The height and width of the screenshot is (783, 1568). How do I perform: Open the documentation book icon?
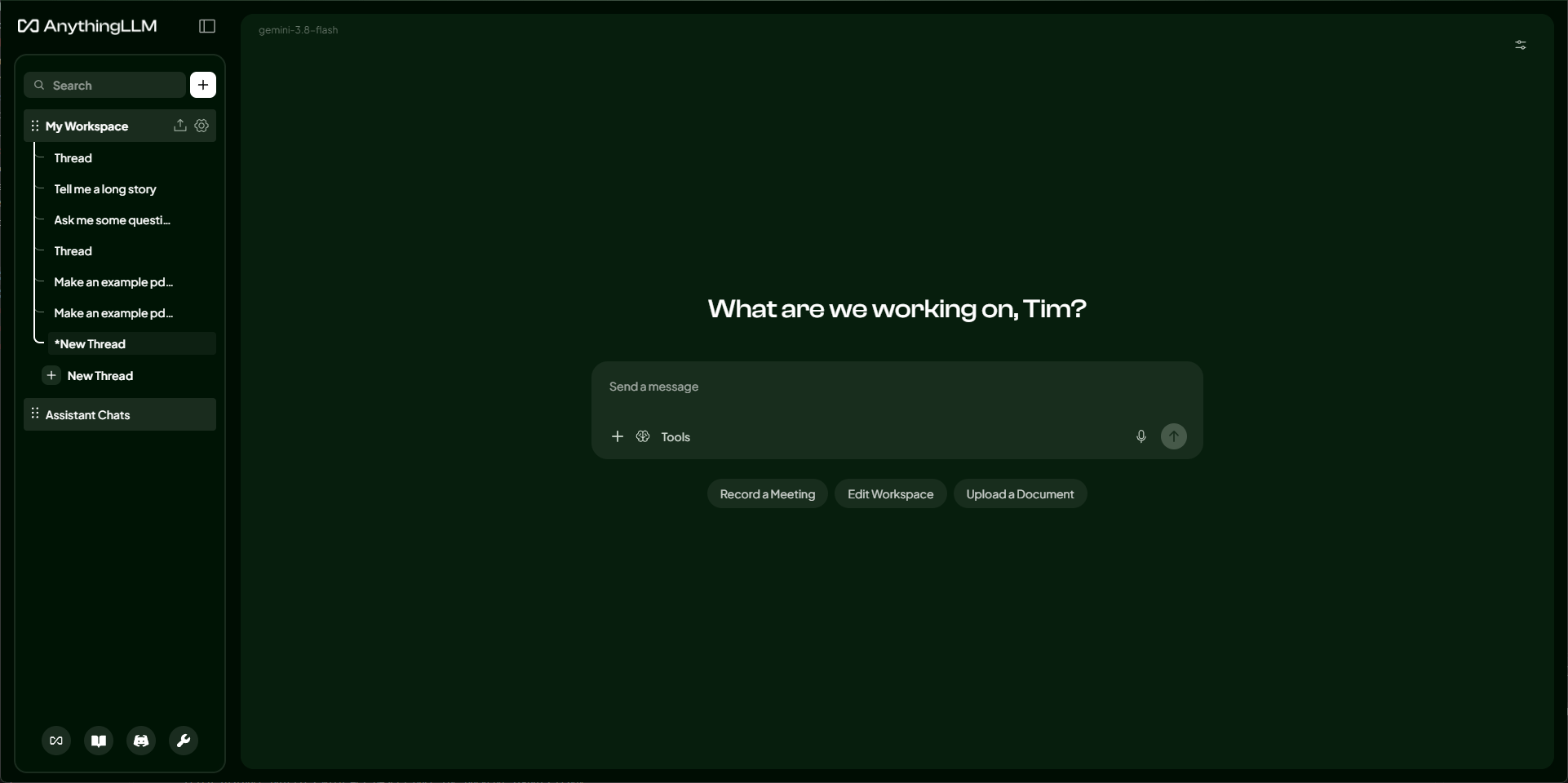coord(99,741)
